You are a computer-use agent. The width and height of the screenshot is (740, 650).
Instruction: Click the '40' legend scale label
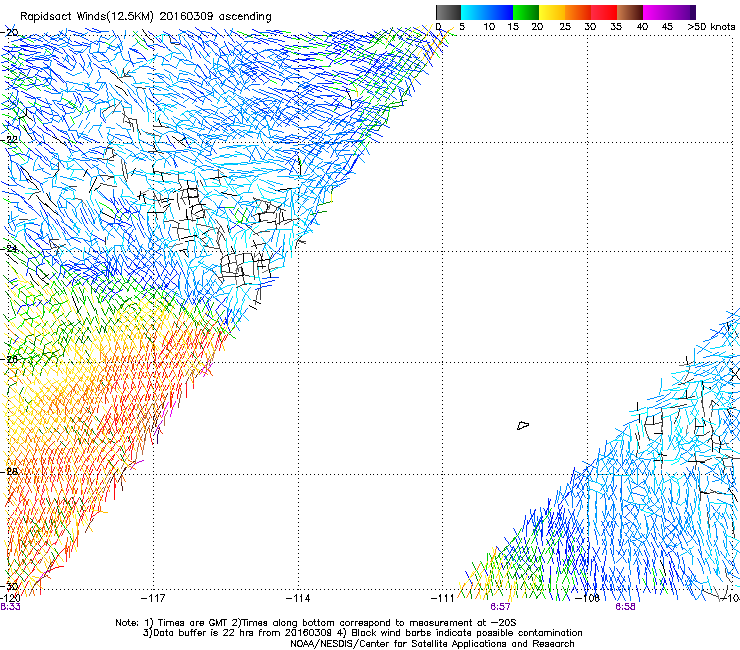tap(642, 26)
